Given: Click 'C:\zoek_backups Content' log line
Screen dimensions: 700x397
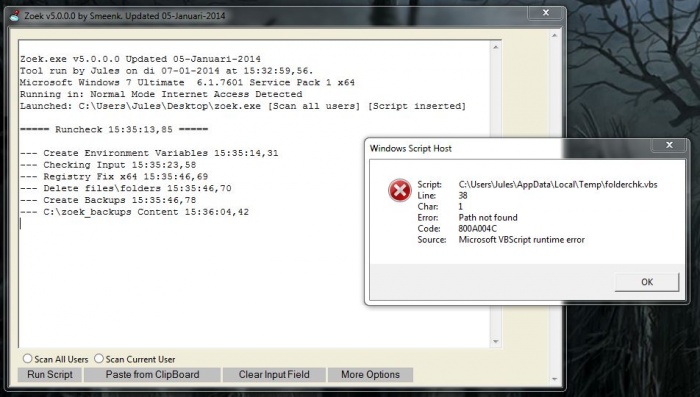Looking at the screenshot, I should coord(134,212).
